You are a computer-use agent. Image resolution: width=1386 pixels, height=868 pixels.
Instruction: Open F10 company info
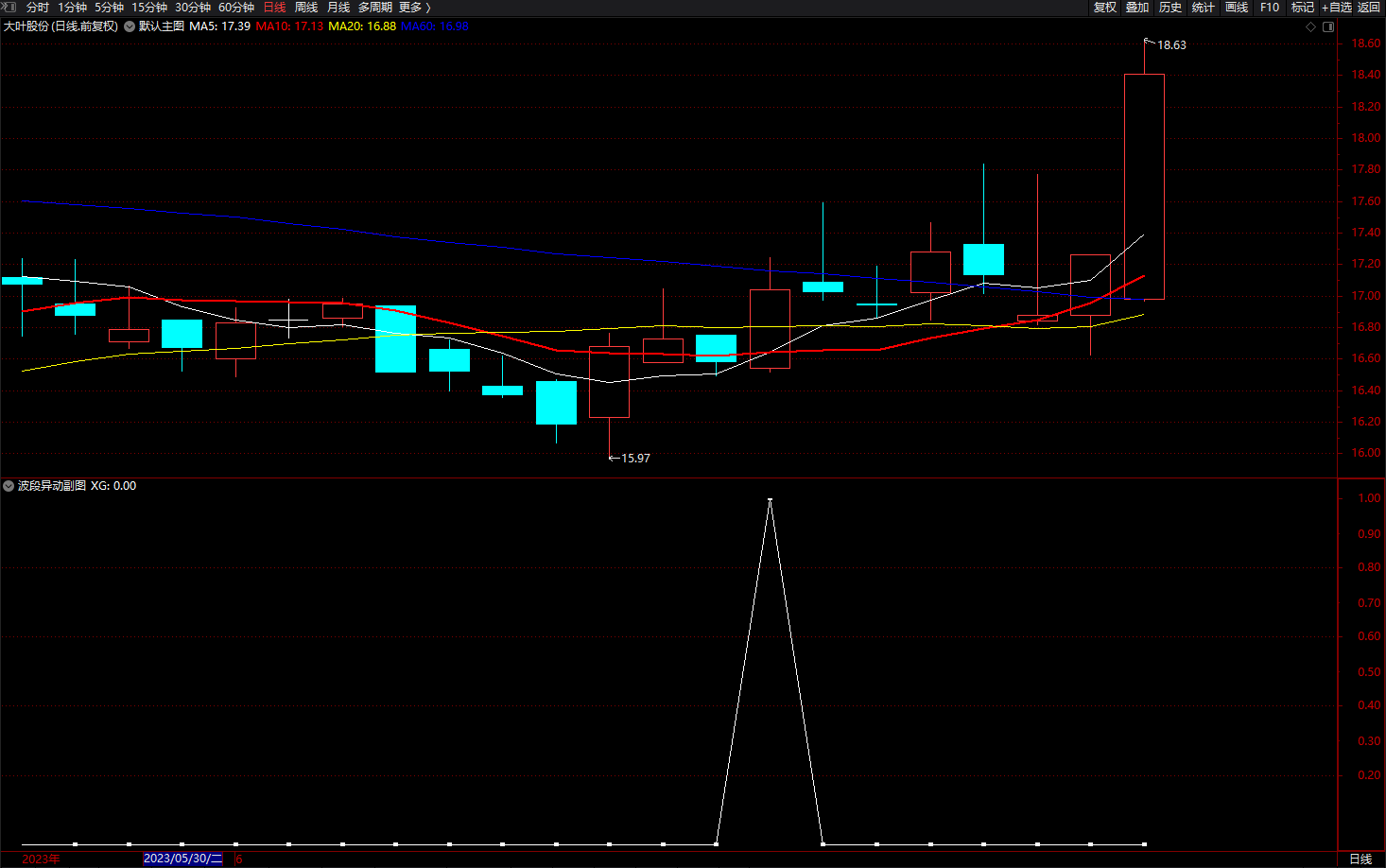tap(1270, 8)
